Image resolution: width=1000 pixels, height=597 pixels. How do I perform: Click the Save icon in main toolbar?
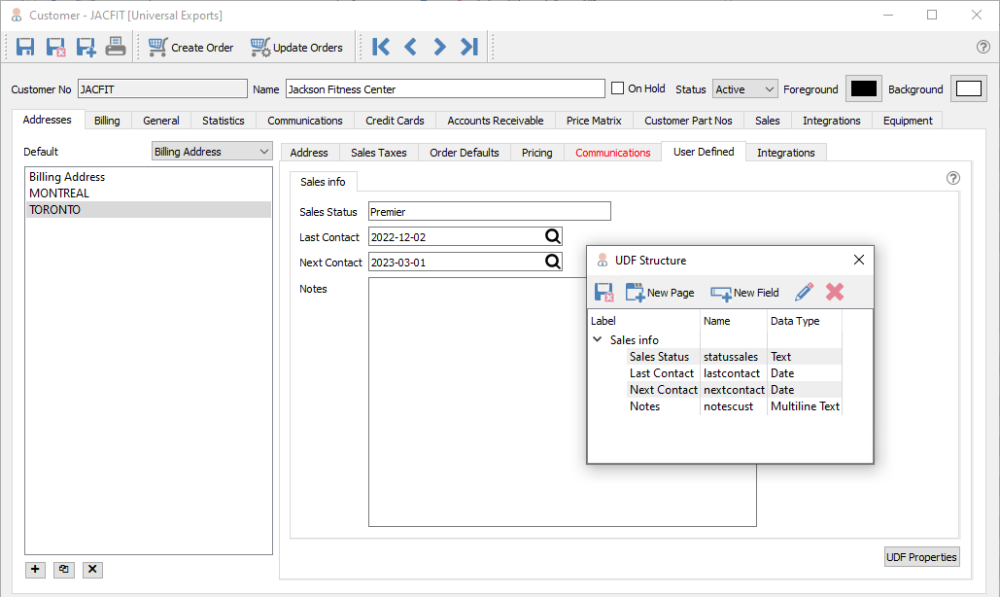[x=25, y=47]
